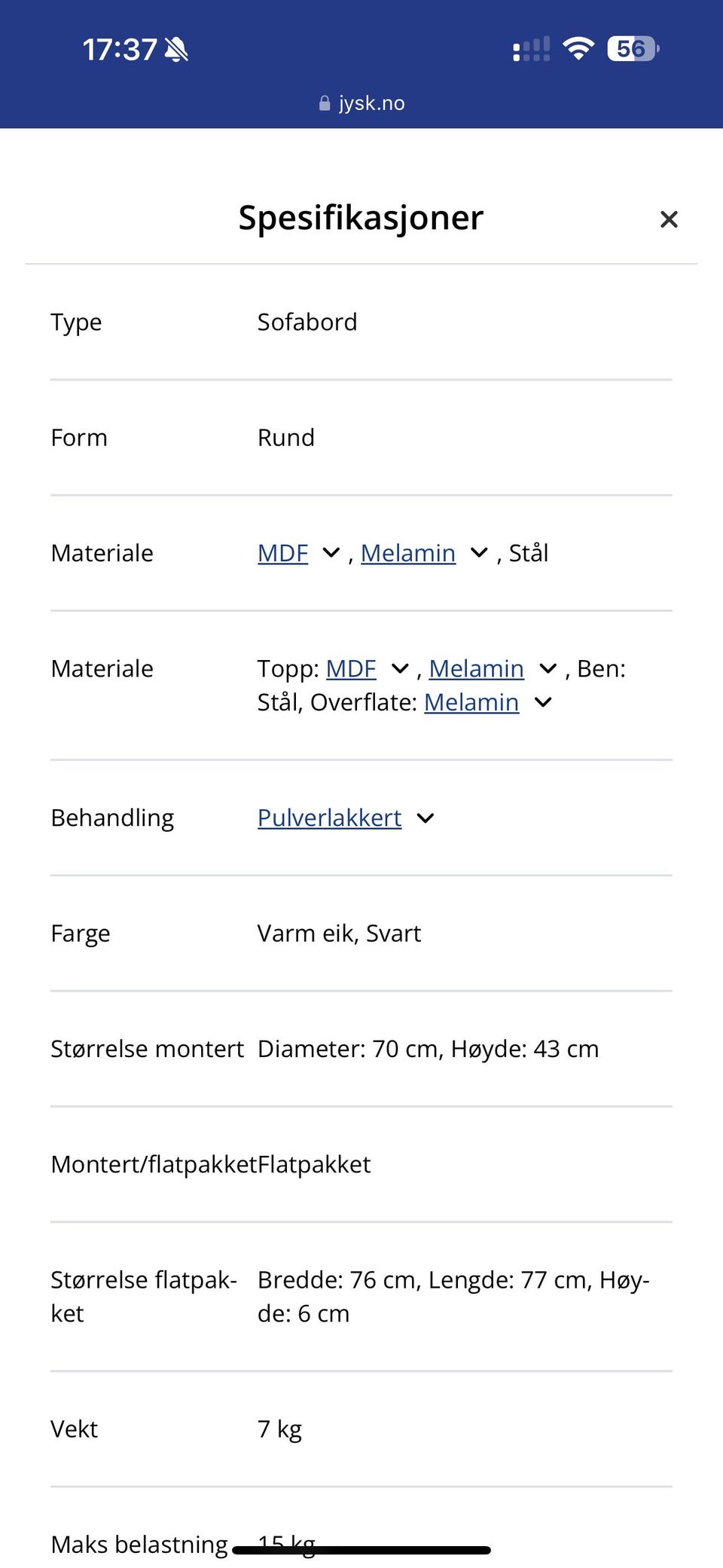
Task: Open the MDF link in first Materiale row
Action: pyautogui.click(x=282, y=553)
